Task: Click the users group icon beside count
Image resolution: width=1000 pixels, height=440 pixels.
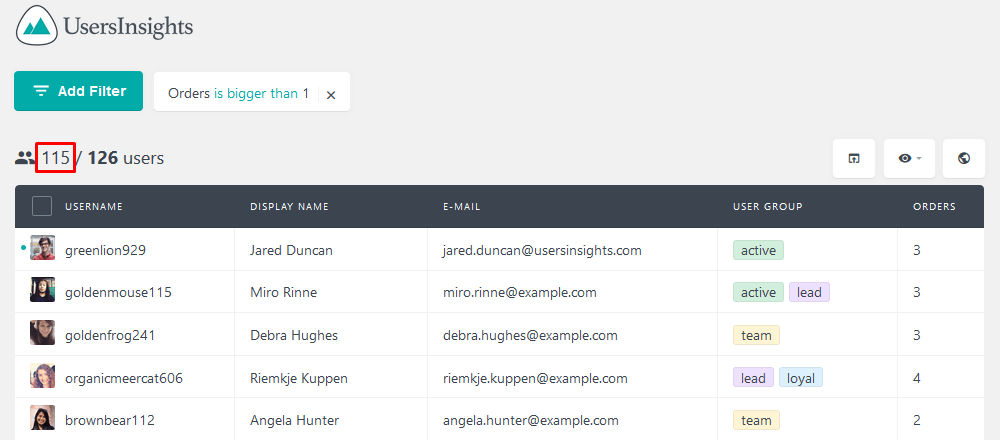Action: (x=25, y=158)
